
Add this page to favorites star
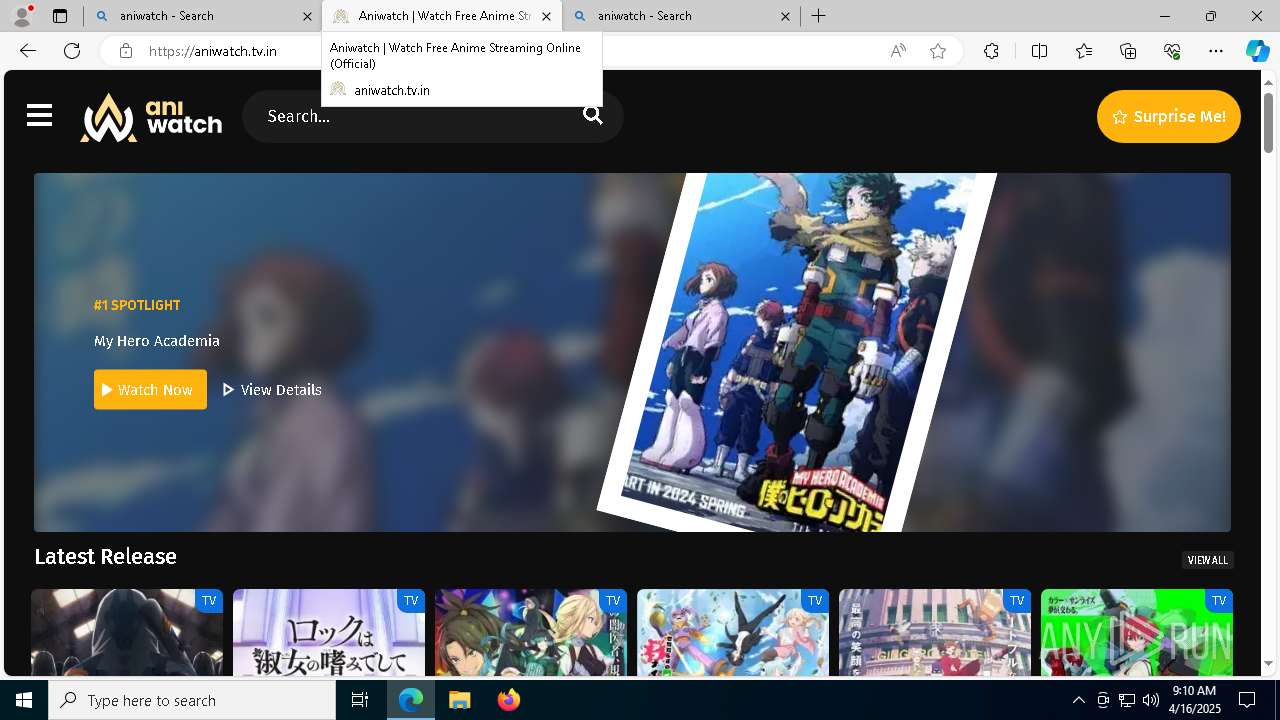(x=938, y=51)
